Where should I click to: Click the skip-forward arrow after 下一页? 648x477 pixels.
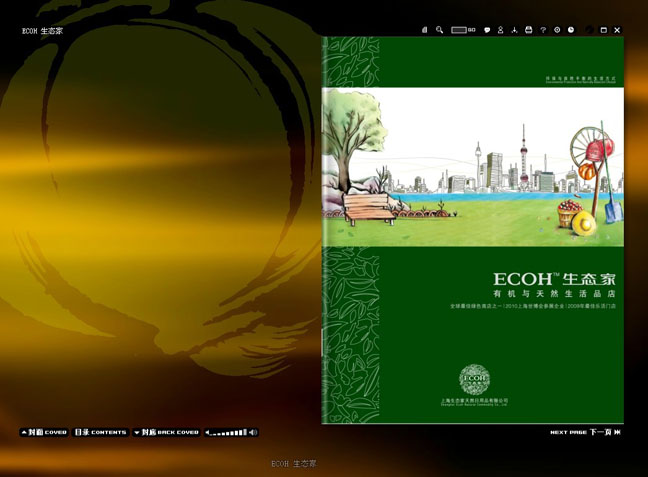(617, 432)
